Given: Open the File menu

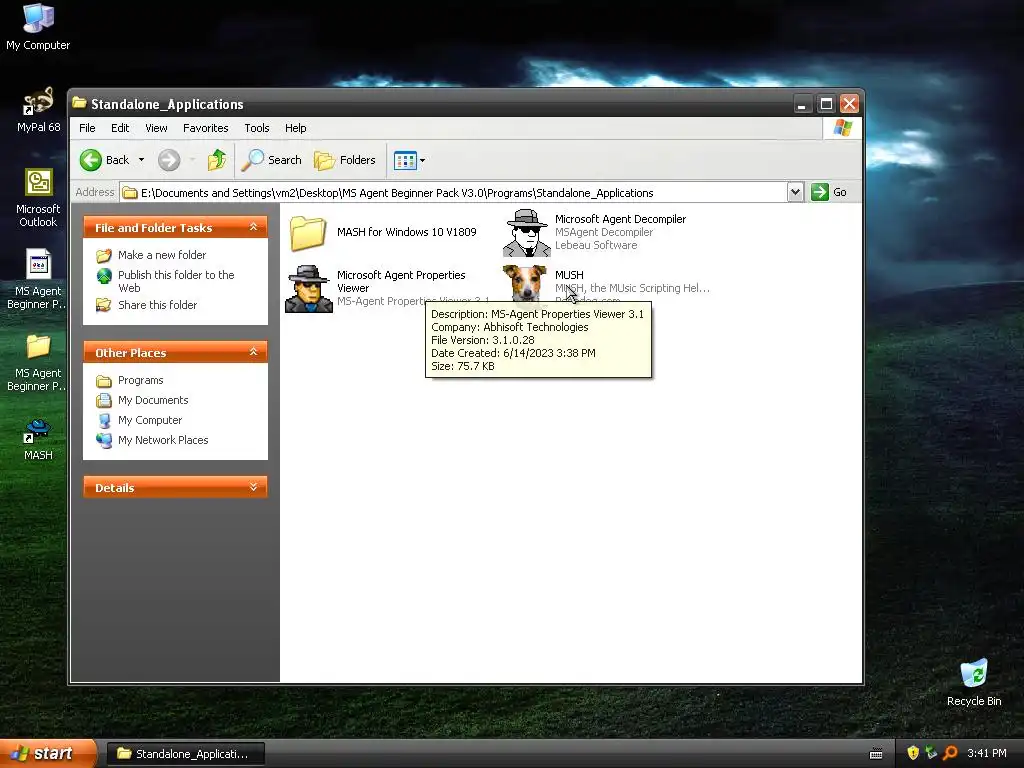Looking at the screenshot, I should pyautogui.click(x=87, y=128).
